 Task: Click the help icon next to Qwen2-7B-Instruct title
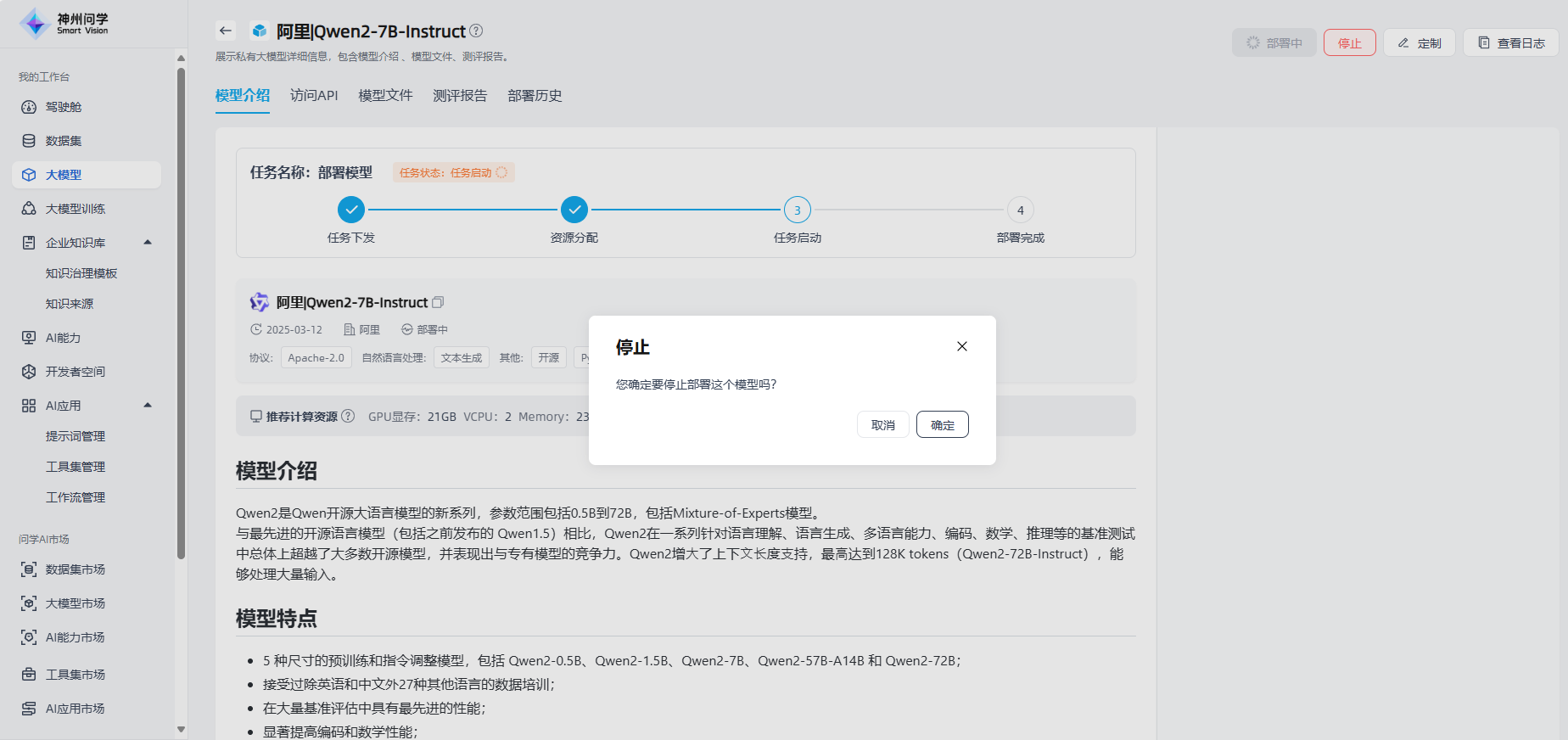(x=476, y=31)
